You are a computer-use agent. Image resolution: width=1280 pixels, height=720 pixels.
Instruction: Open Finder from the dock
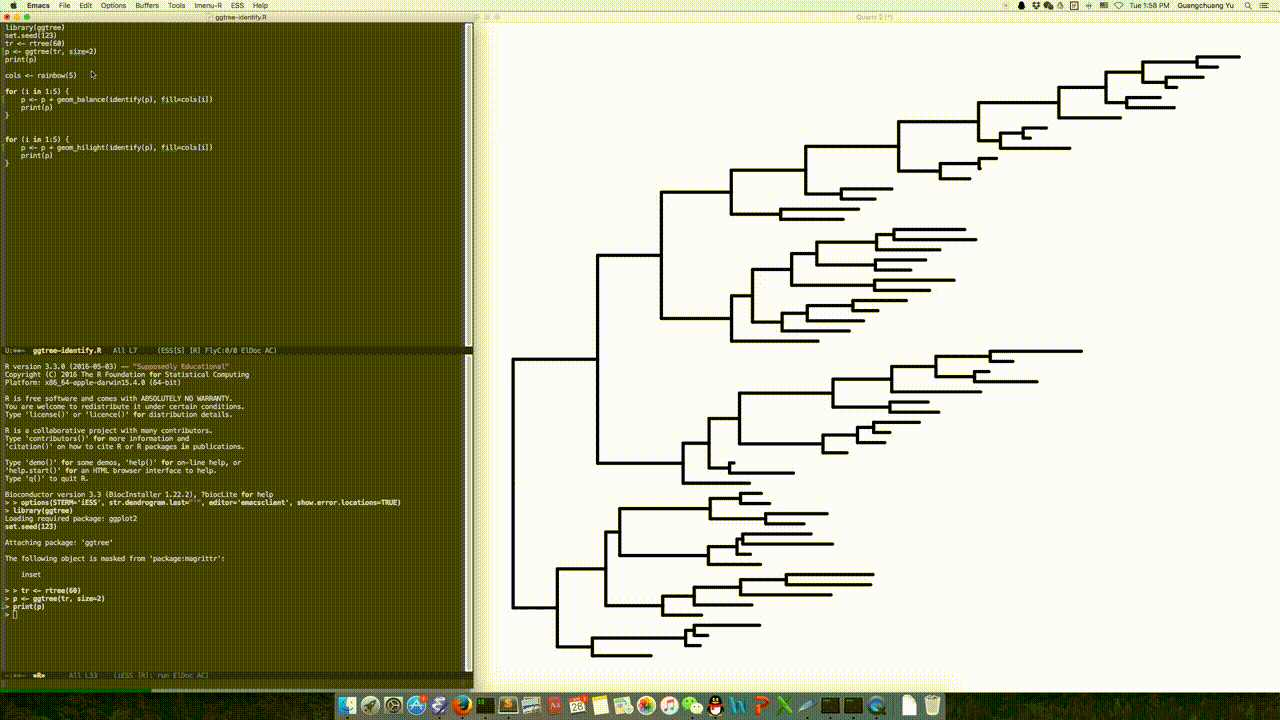[x=347, y=706]
